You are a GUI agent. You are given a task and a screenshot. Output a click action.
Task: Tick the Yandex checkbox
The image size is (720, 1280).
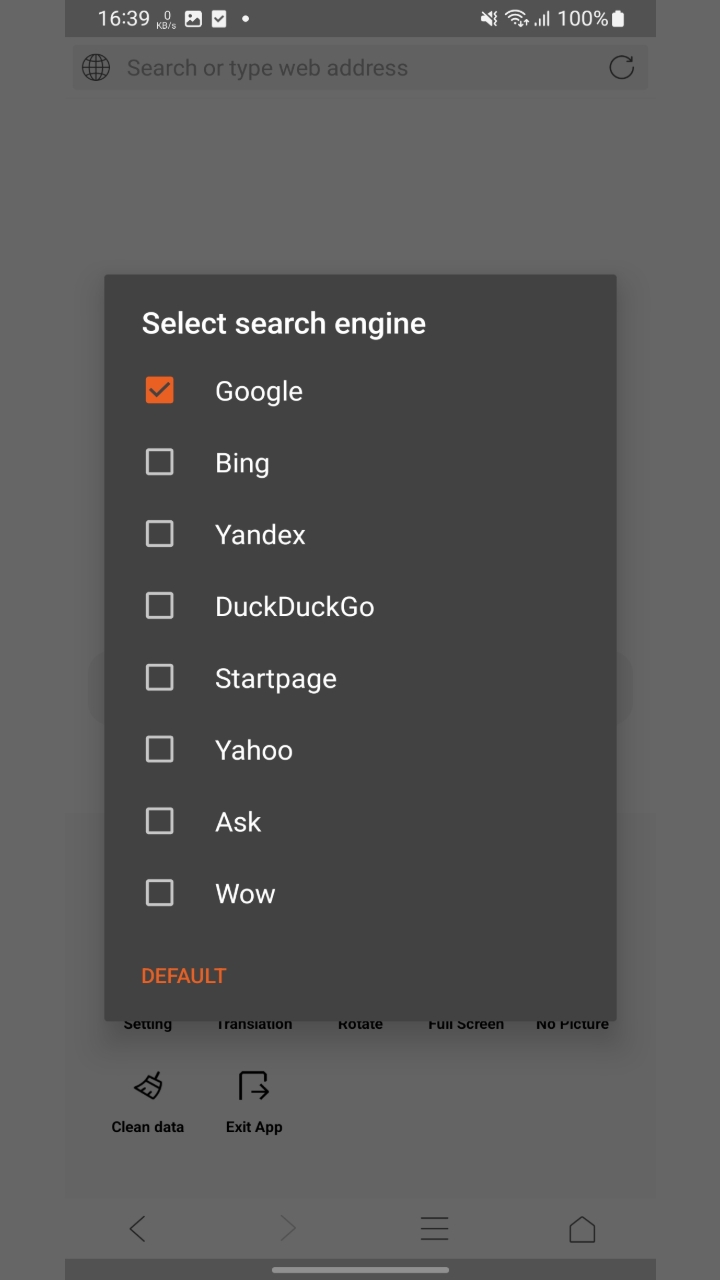(160, 534)
